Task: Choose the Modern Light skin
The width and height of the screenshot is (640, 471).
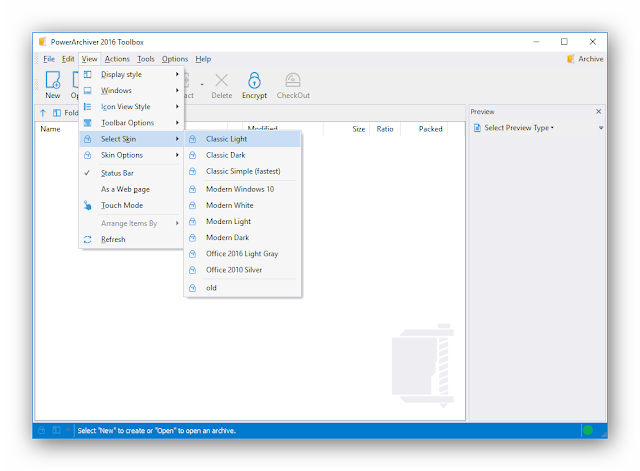Action: click(x=243, y=222)
